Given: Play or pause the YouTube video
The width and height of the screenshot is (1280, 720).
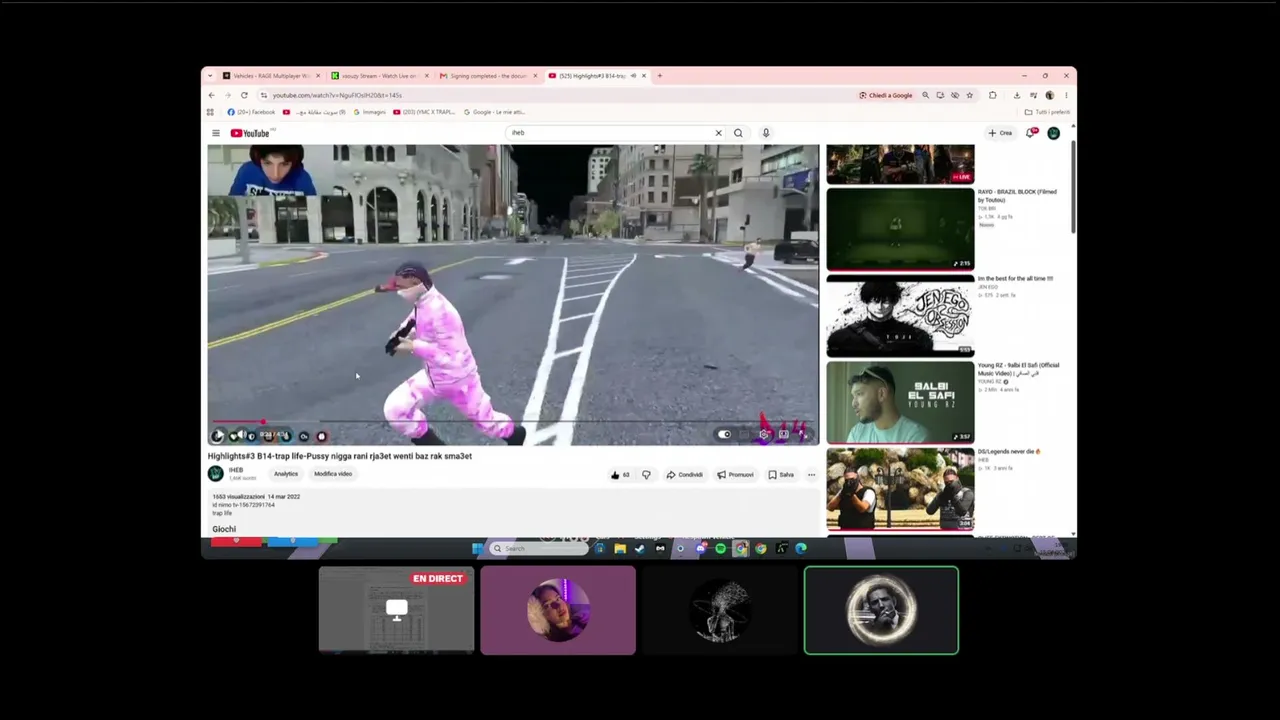Looking at the screenshot, I should point(218,436).
